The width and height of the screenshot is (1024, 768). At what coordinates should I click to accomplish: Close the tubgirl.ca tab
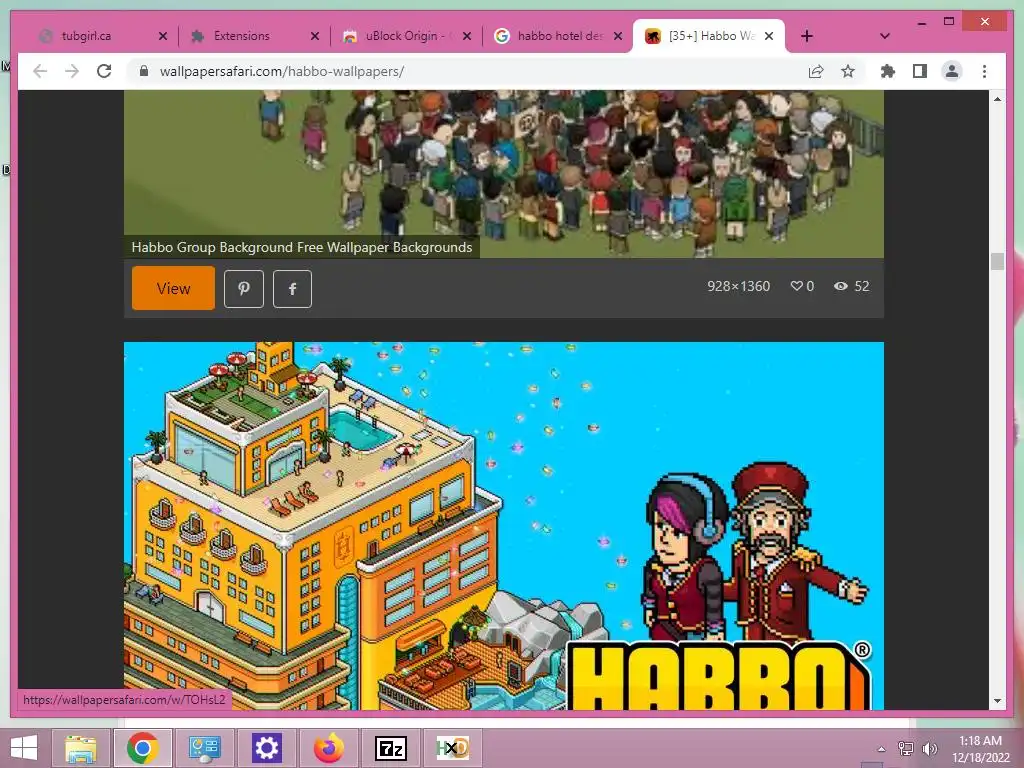point(163,36)
